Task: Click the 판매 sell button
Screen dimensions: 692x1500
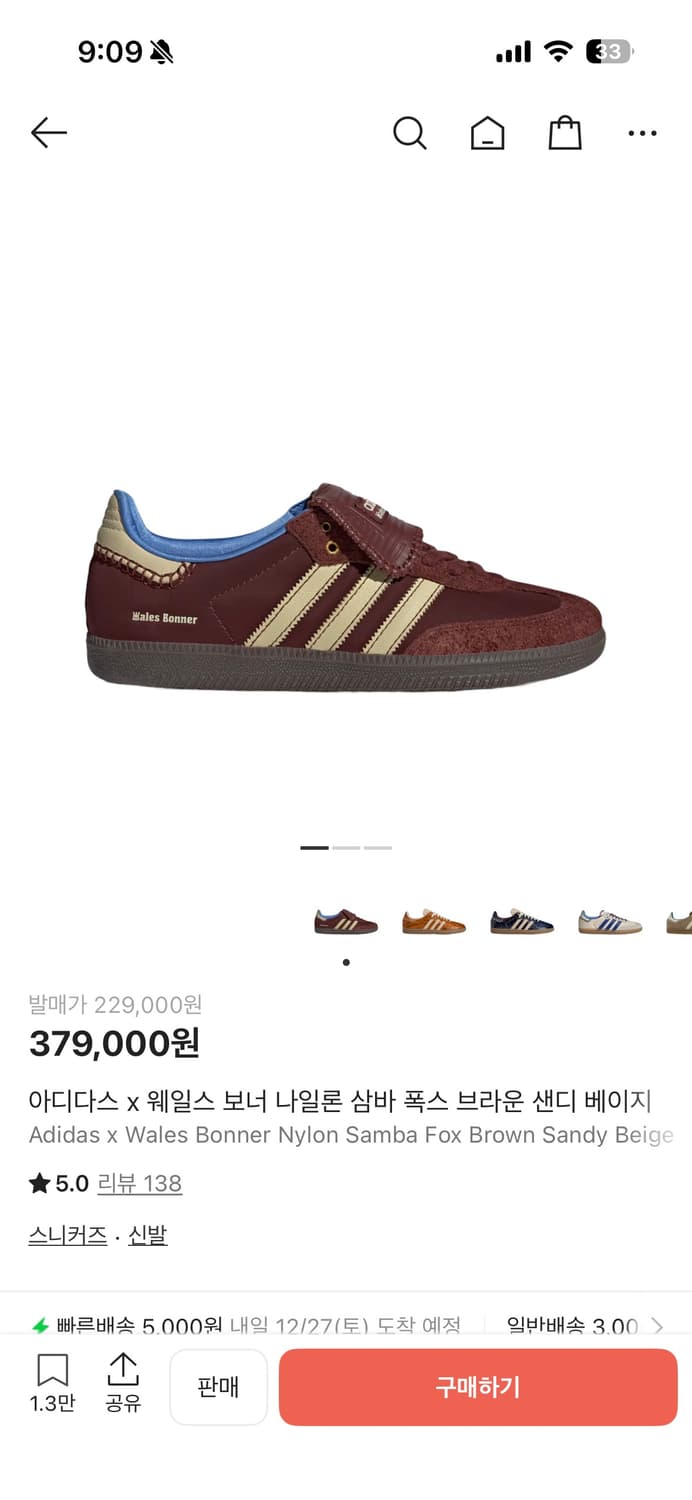Action: pos(218,1387)
